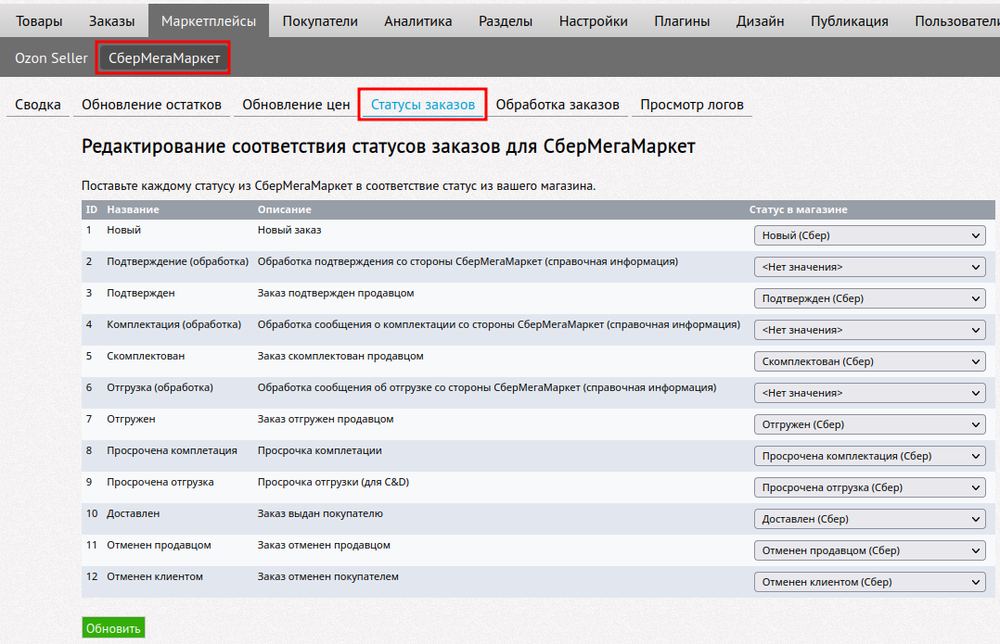Expand the status dropdown for Скомплектован
The height and width of the screenshot is (644, 1000).
(869, 362)
